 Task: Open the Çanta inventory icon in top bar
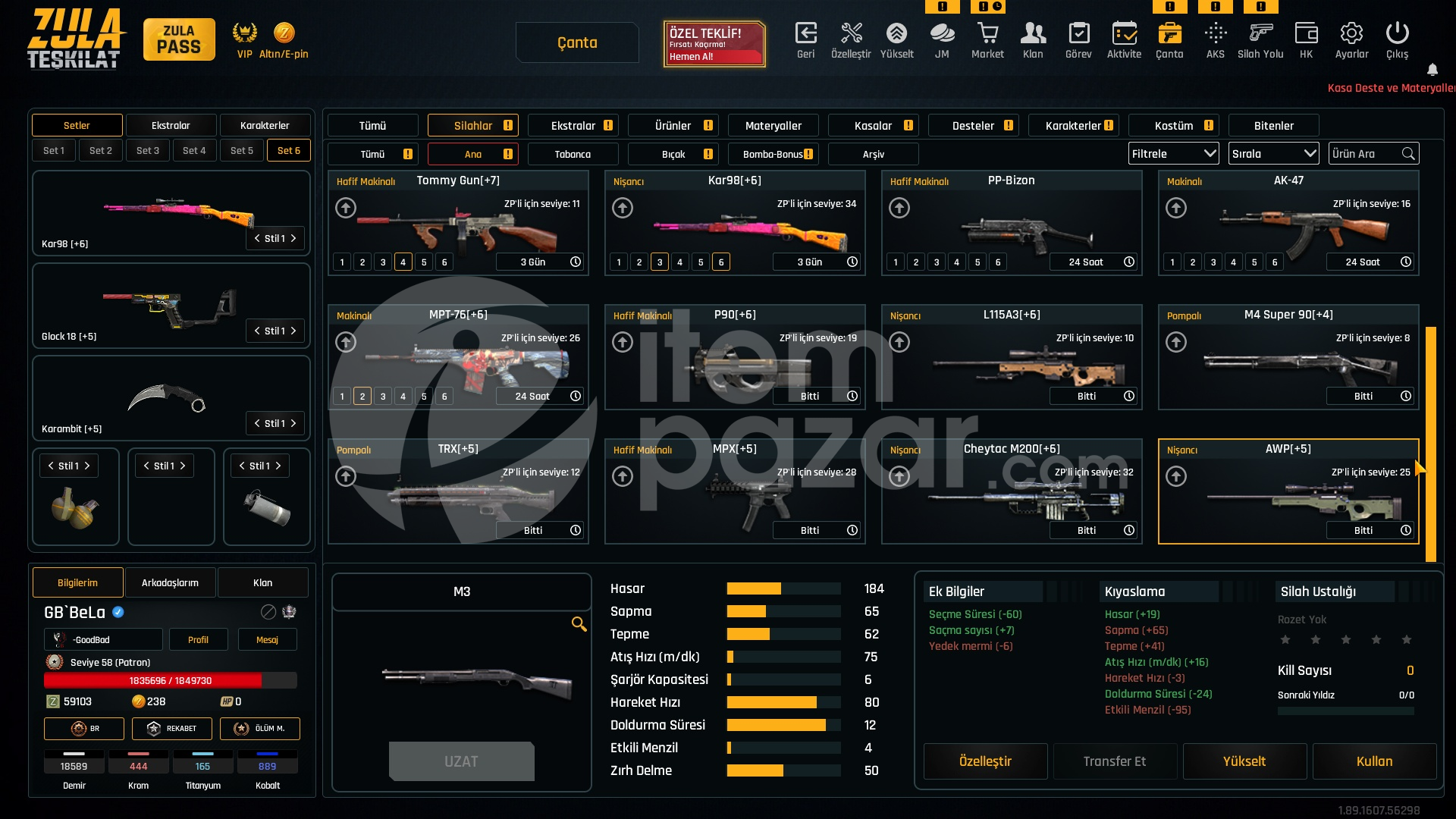click(x=1169, y=33)
